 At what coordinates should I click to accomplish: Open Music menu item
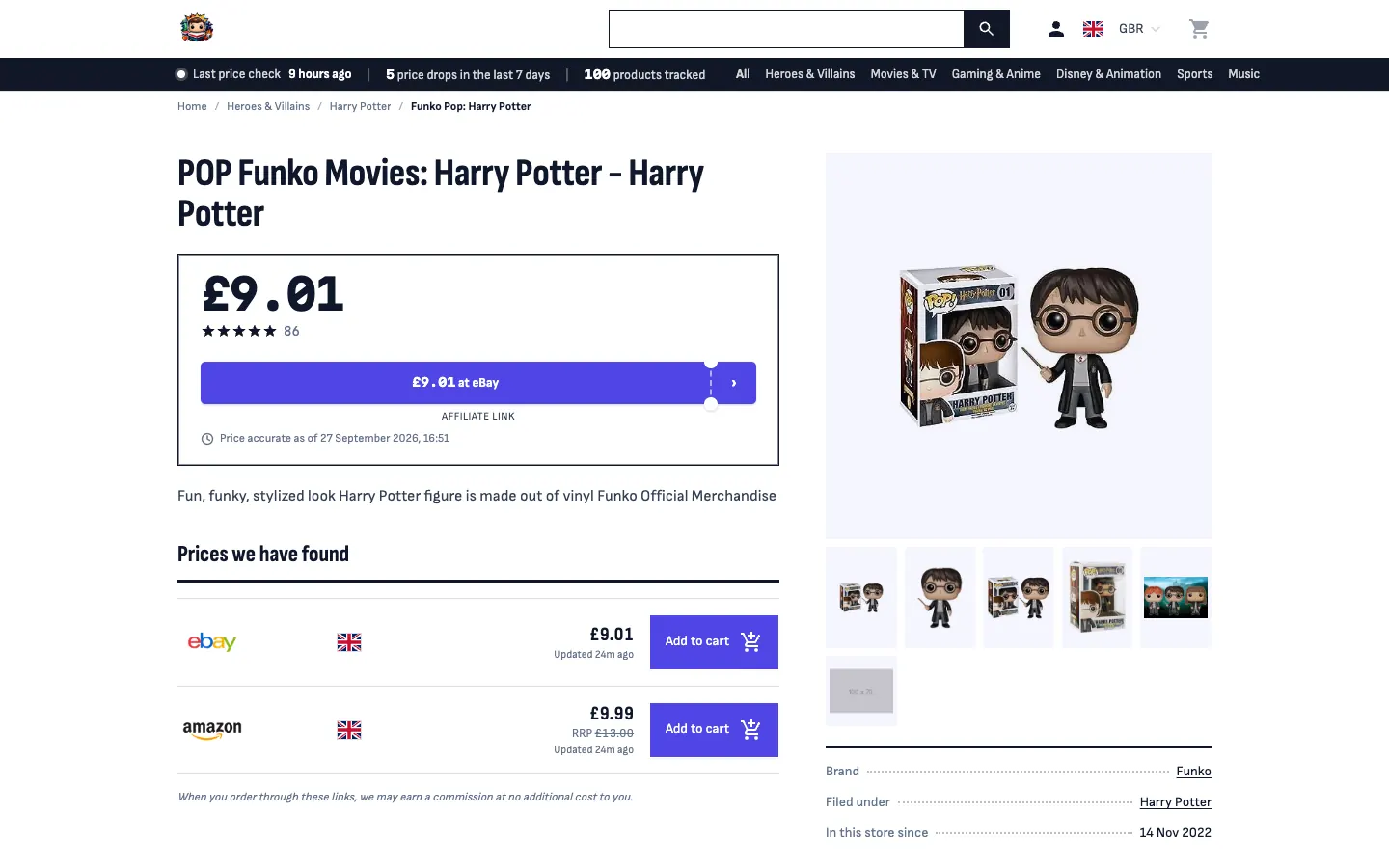pyautogui.click(x=1243, y=74)
